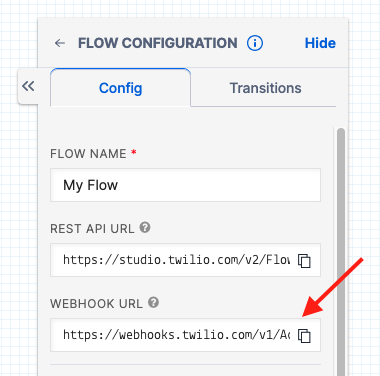This screenshot has width=380, height=376.
Task: Click the REST API URL text field
Action: click(185, 260)
